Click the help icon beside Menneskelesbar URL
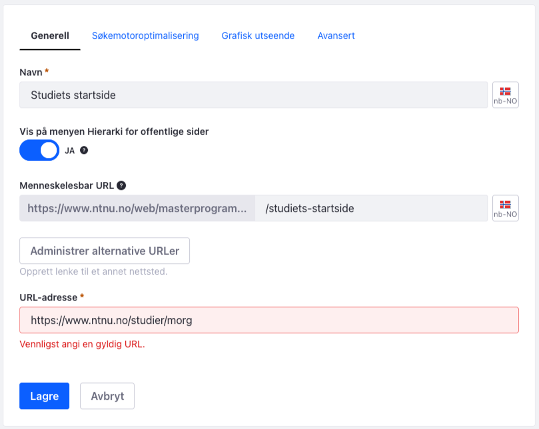The image size is (539, 429). 121,186
